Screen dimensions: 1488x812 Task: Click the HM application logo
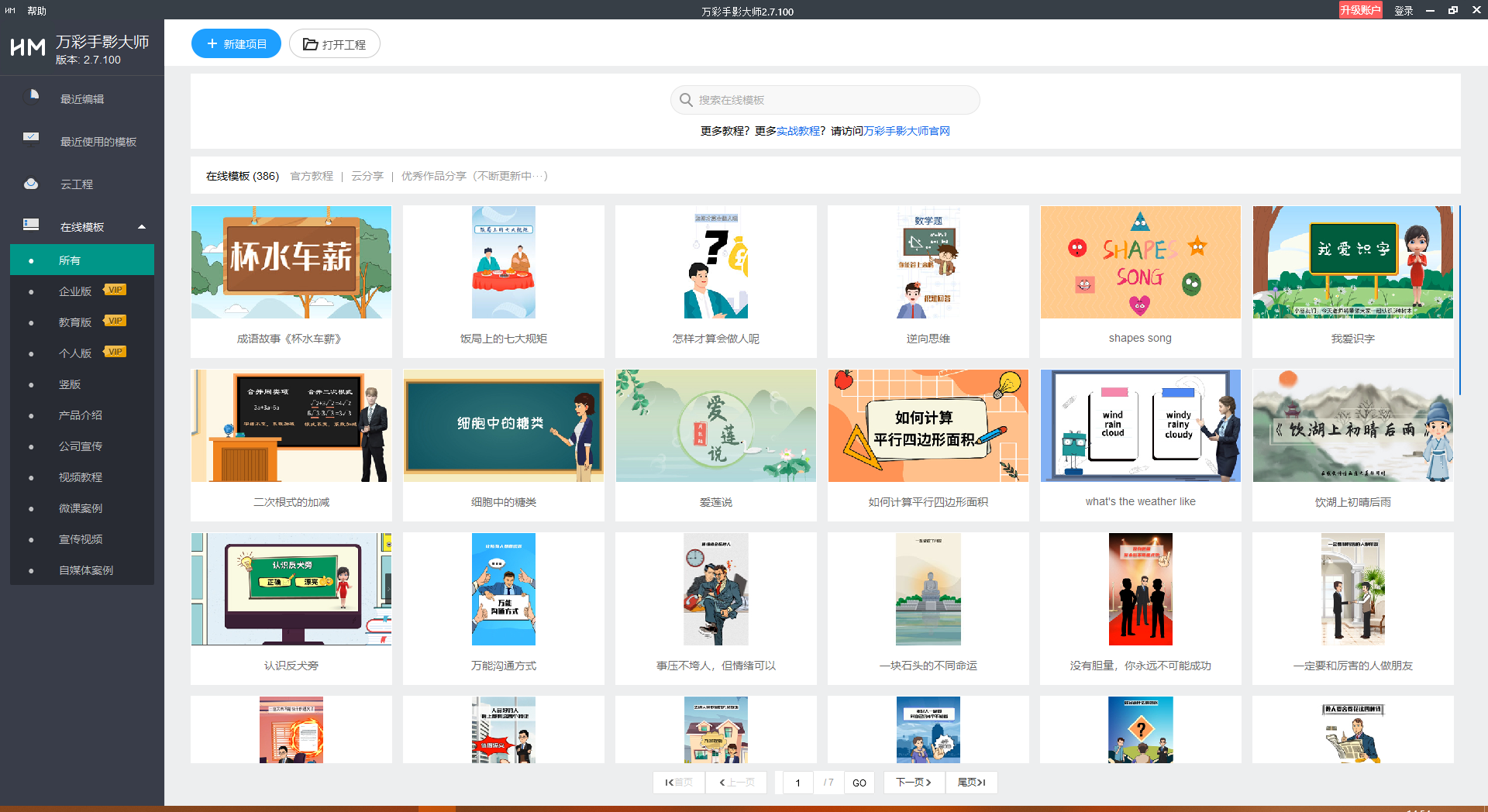click(28, 47)
